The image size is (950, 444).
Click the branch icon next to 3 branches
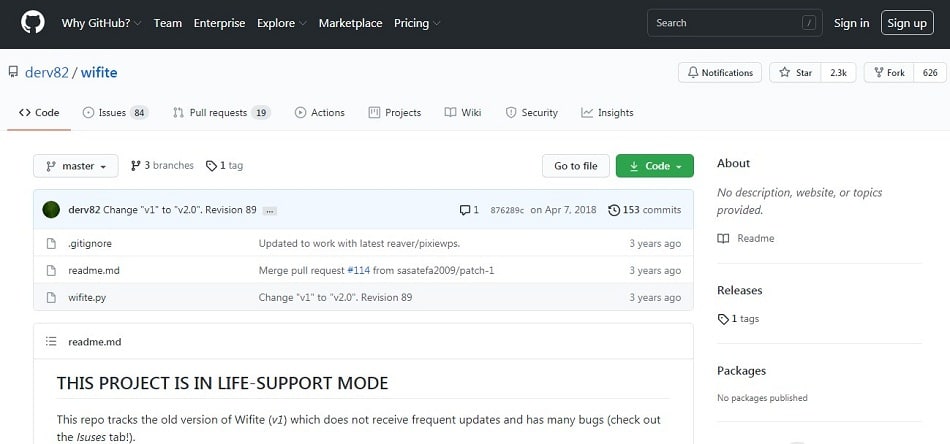[x=136, y=166]
